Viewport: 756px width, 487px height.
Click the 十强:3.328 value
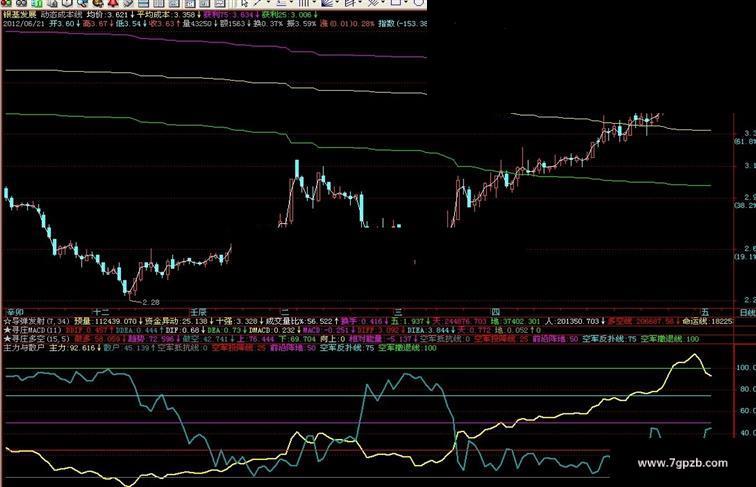(x=237, y=321)
